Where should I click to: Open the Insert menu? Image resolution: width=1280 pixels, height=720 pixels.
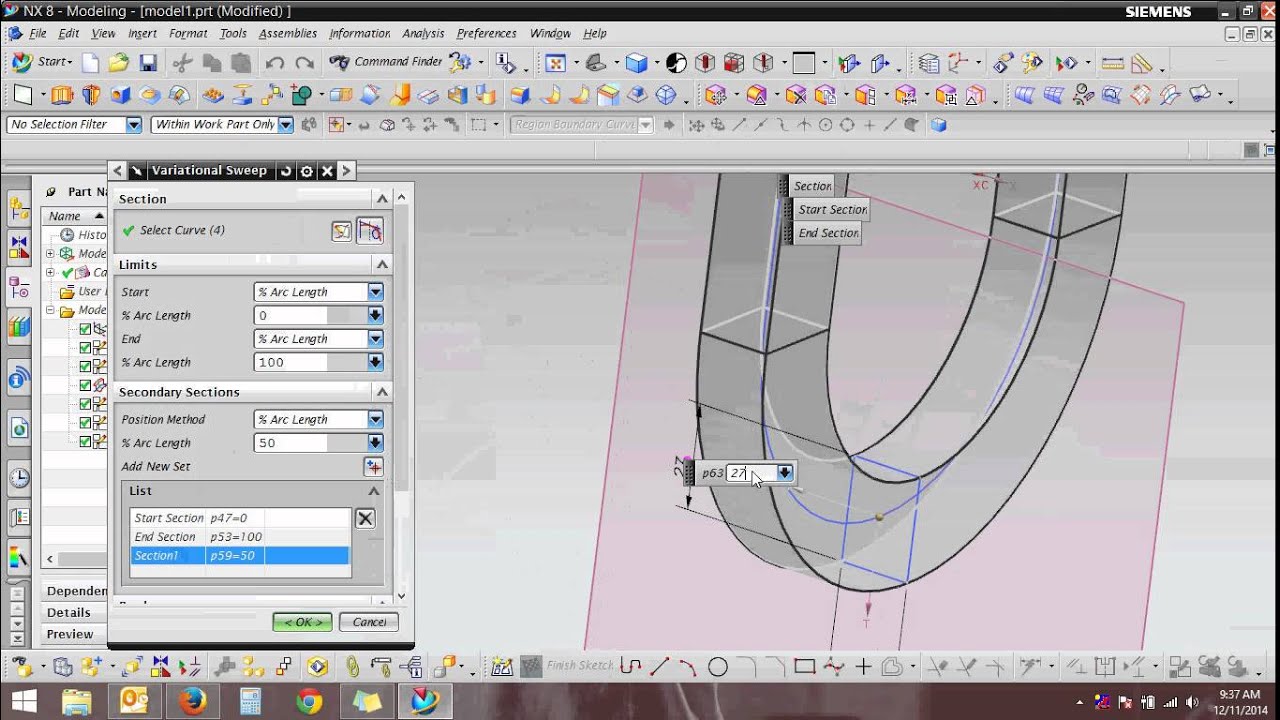pos(142,33)
